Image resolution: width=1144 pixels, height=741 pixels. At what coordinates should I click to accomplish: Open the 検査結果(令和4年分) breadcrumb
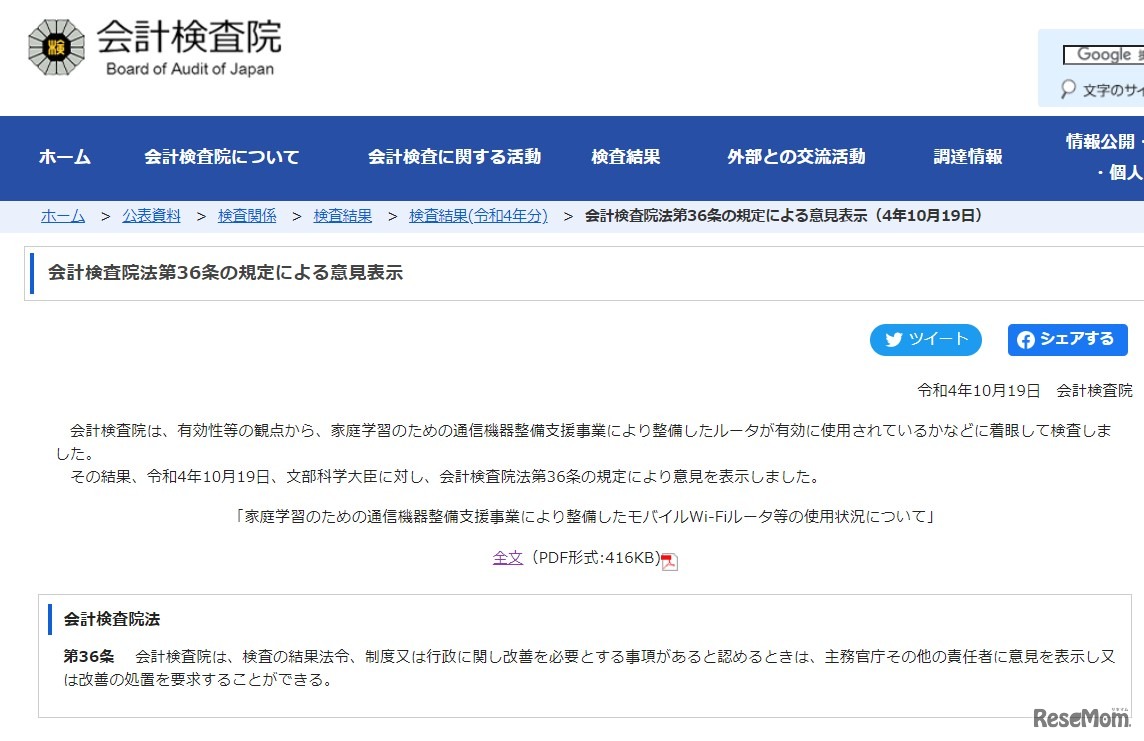(479, 215)
